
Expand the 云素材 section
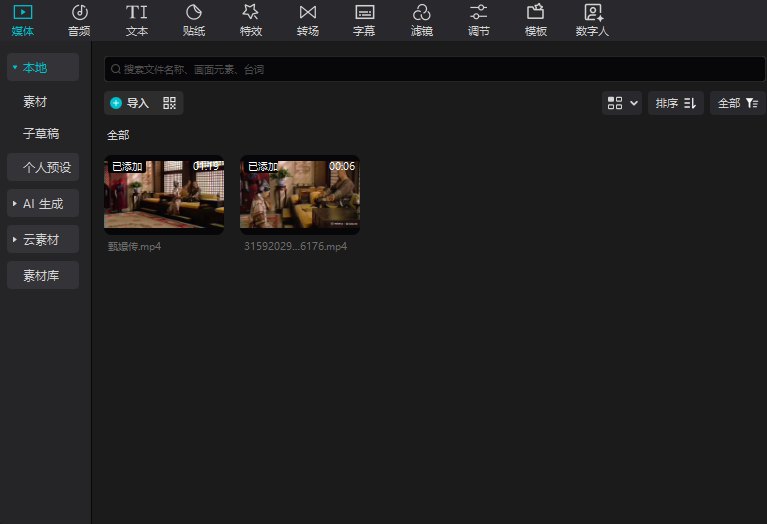[x=42, y=240]
